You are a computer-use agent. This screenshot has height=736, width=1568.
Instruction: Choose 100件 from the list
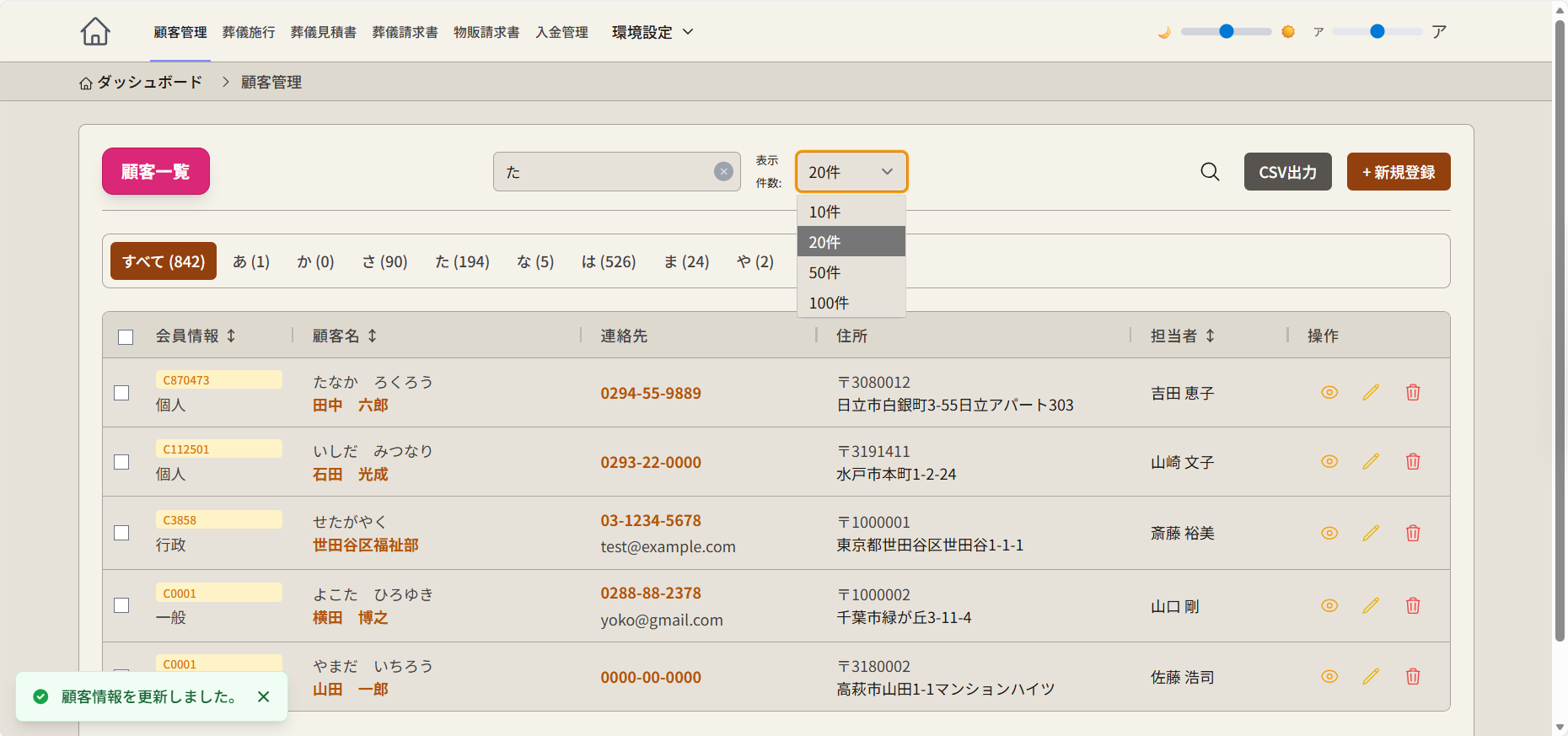pos(851,303)
